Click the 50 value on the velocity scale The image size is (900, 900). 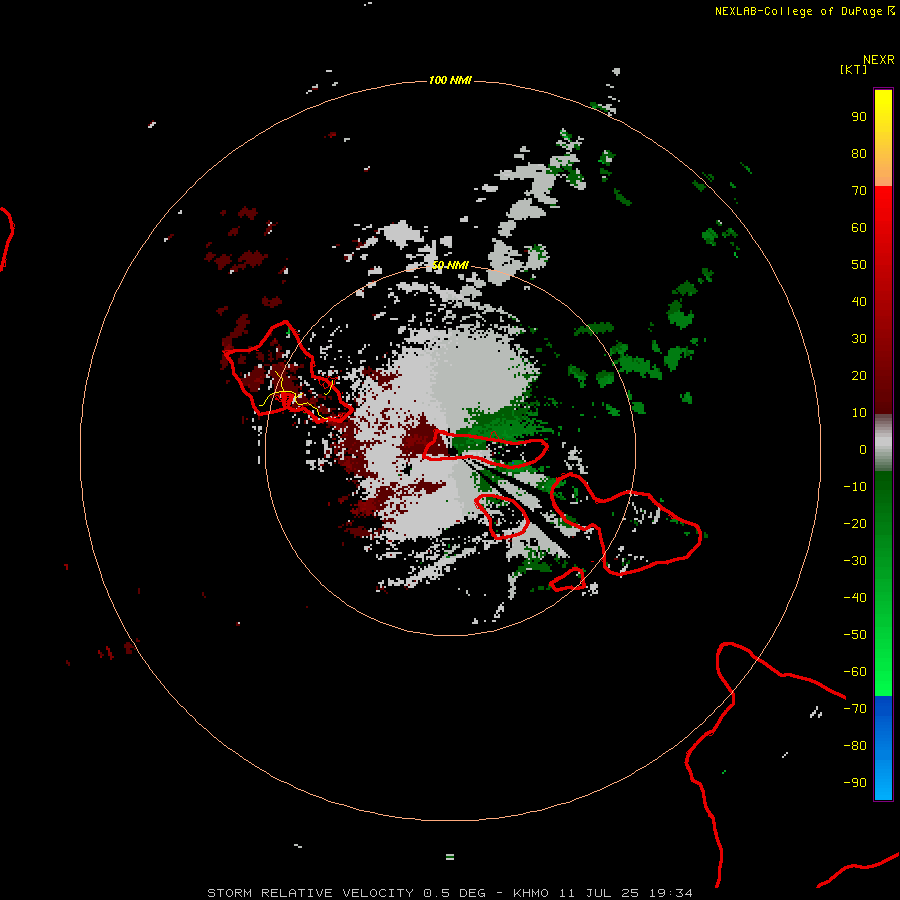859,265
